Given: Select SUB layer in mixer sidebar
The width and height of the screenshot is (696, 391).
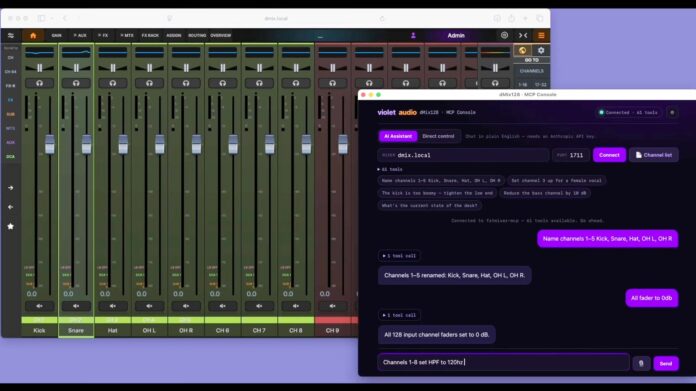Looking at the screenshot, I should pyautogui.click(x=10, y=114).
